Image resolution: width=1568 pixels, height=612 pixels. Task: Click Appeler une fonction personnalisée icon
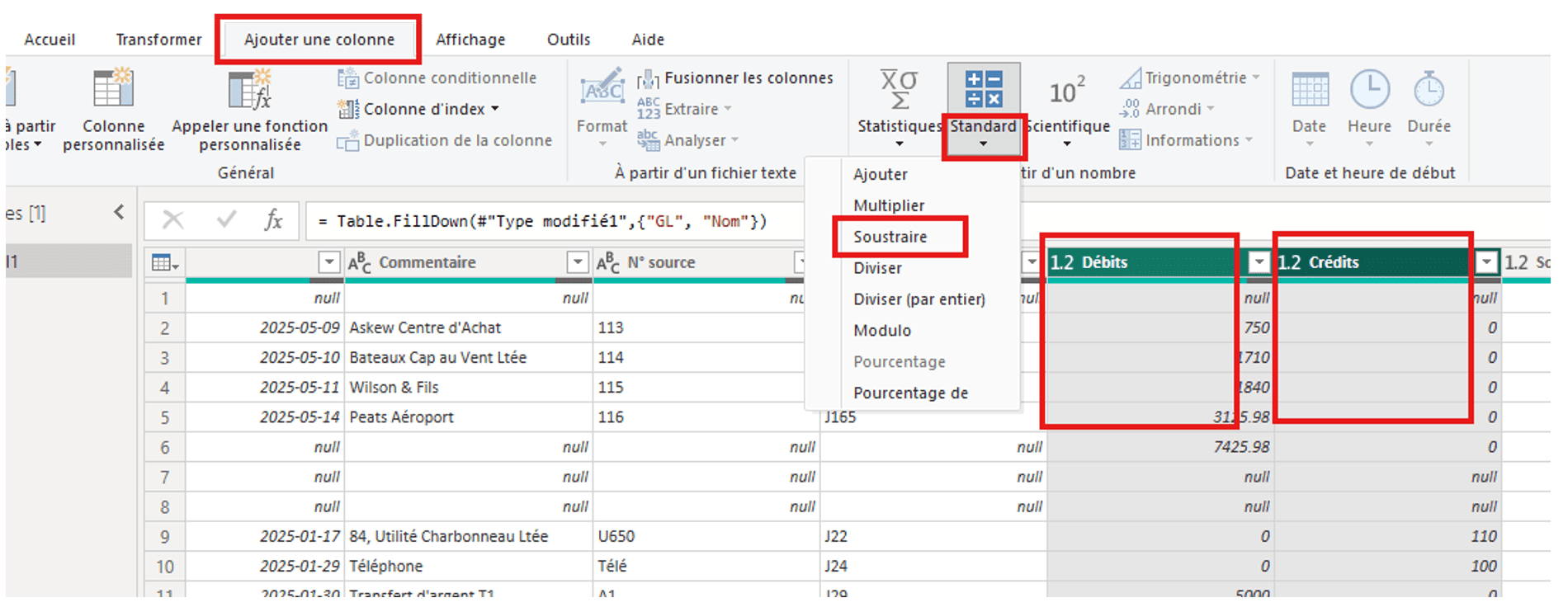click(249, 89)
